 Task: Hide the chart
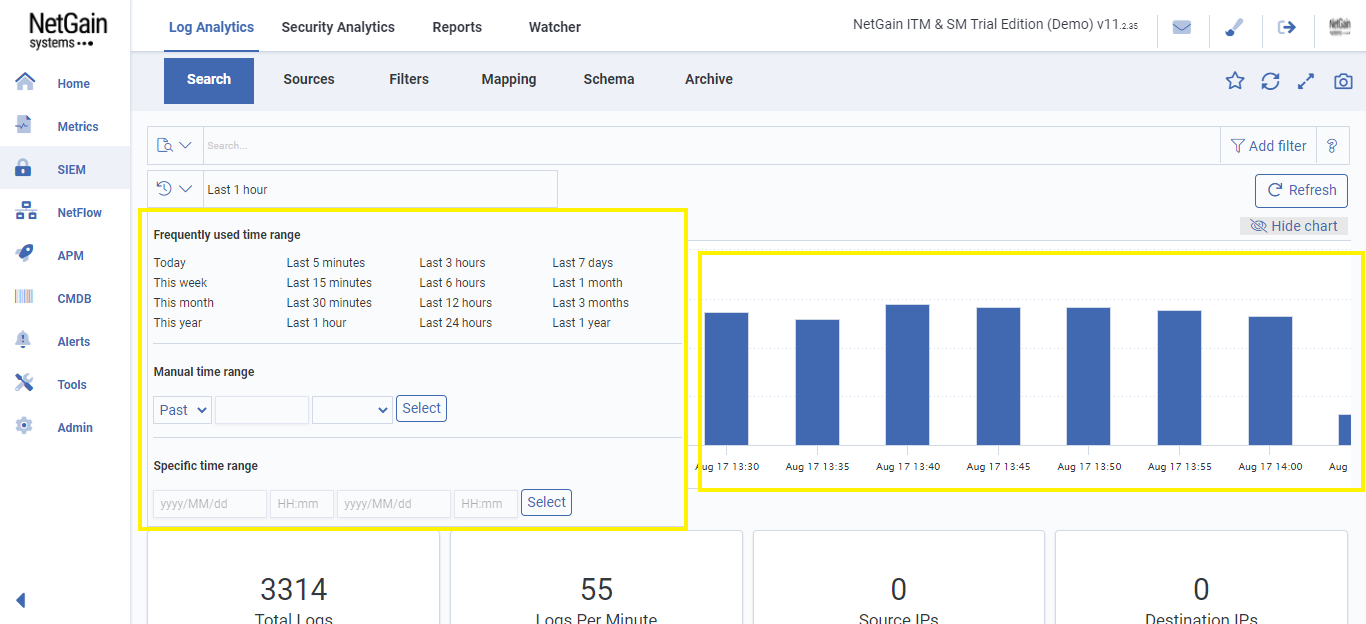pos(1294,226)
